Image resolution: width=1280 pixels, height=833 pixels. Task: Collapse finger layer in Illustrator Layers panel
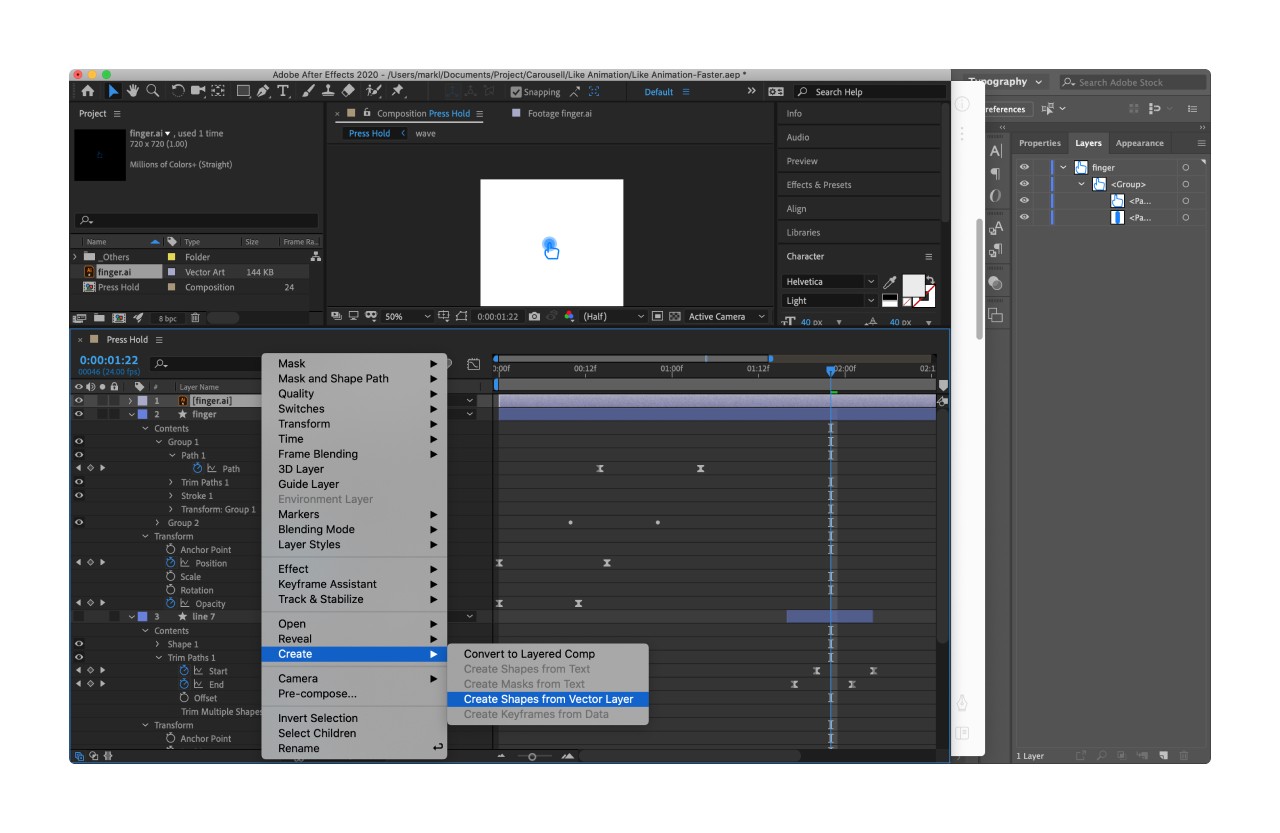(1063, 168)
